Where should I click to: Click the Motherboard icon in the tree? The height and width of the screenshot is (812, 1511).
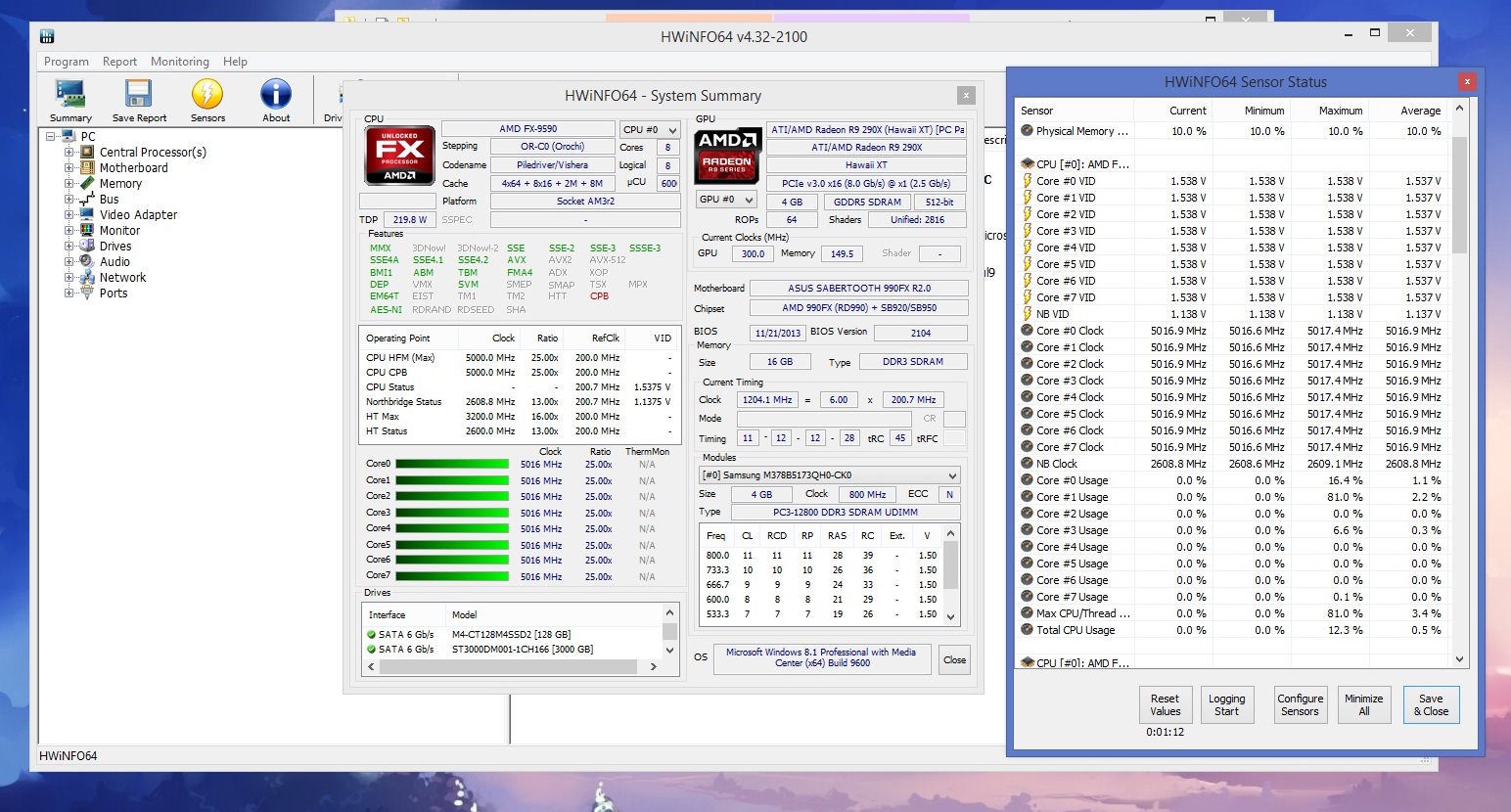87,167
